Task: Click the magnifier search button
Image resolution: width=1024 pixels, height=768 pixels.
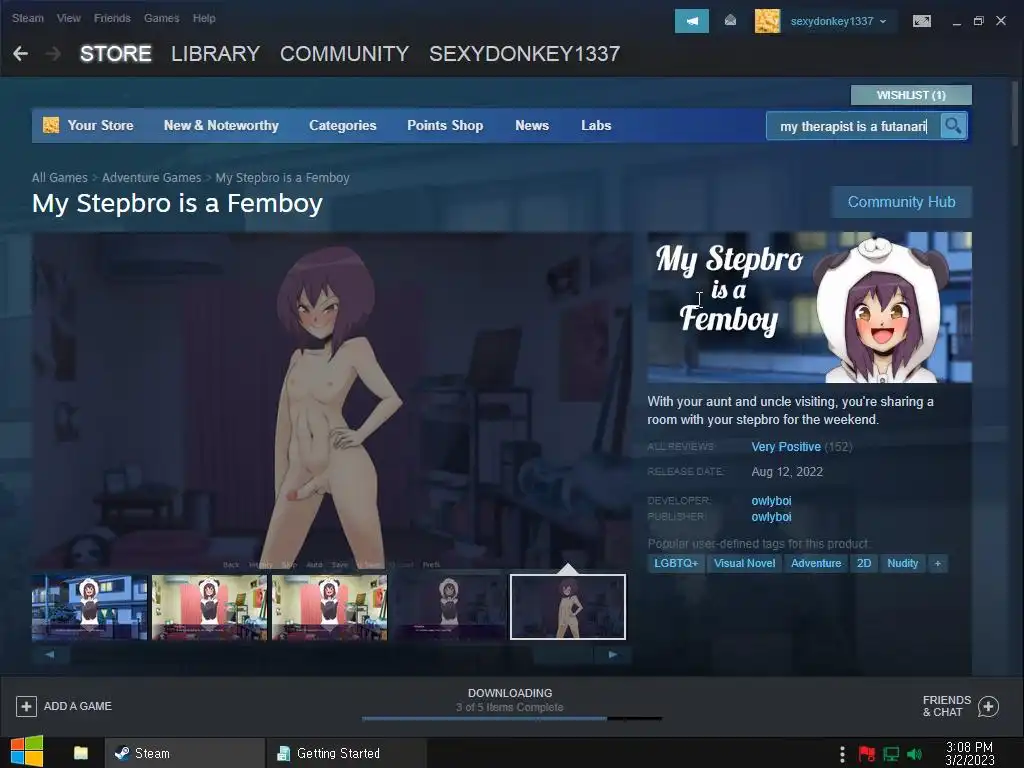Action: (953, 125)
